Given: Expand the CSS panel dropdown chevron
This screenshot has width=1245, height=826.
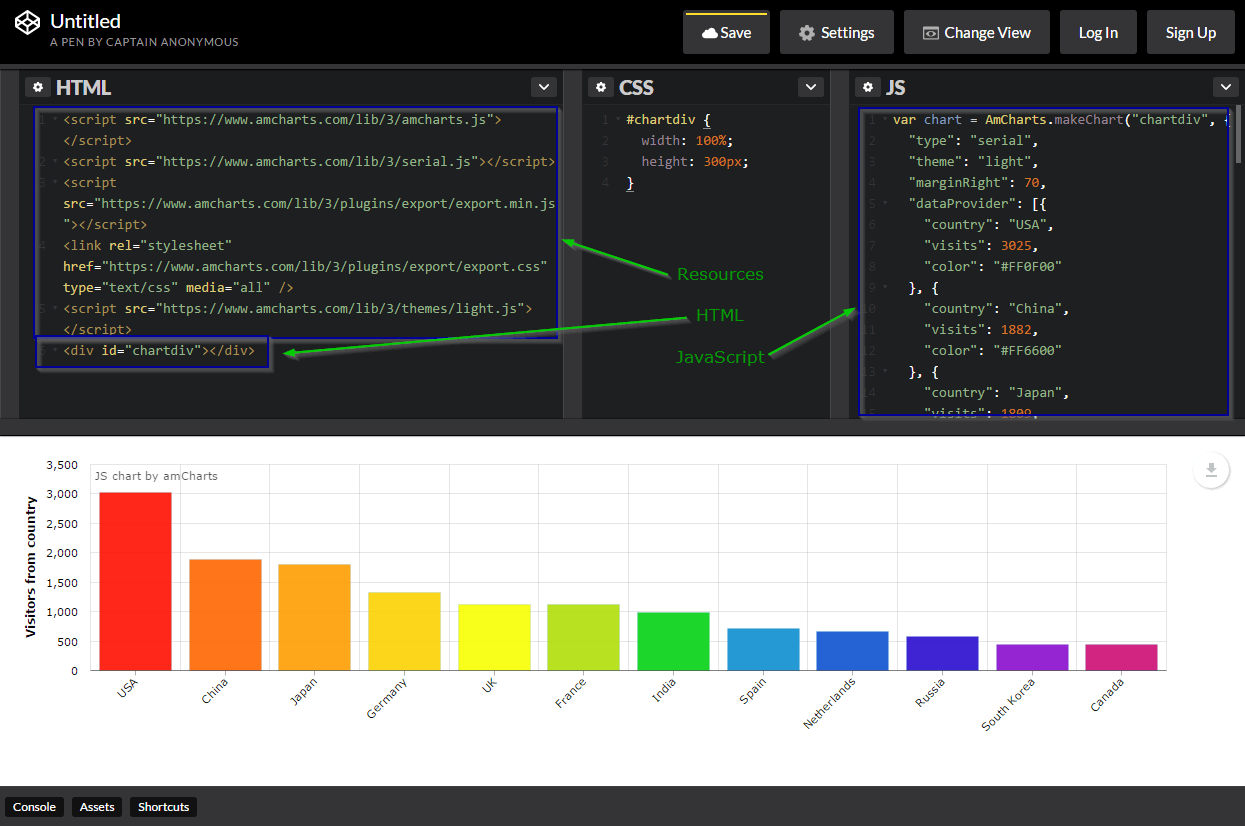Looking at the screenshot, I should point(810,87).
